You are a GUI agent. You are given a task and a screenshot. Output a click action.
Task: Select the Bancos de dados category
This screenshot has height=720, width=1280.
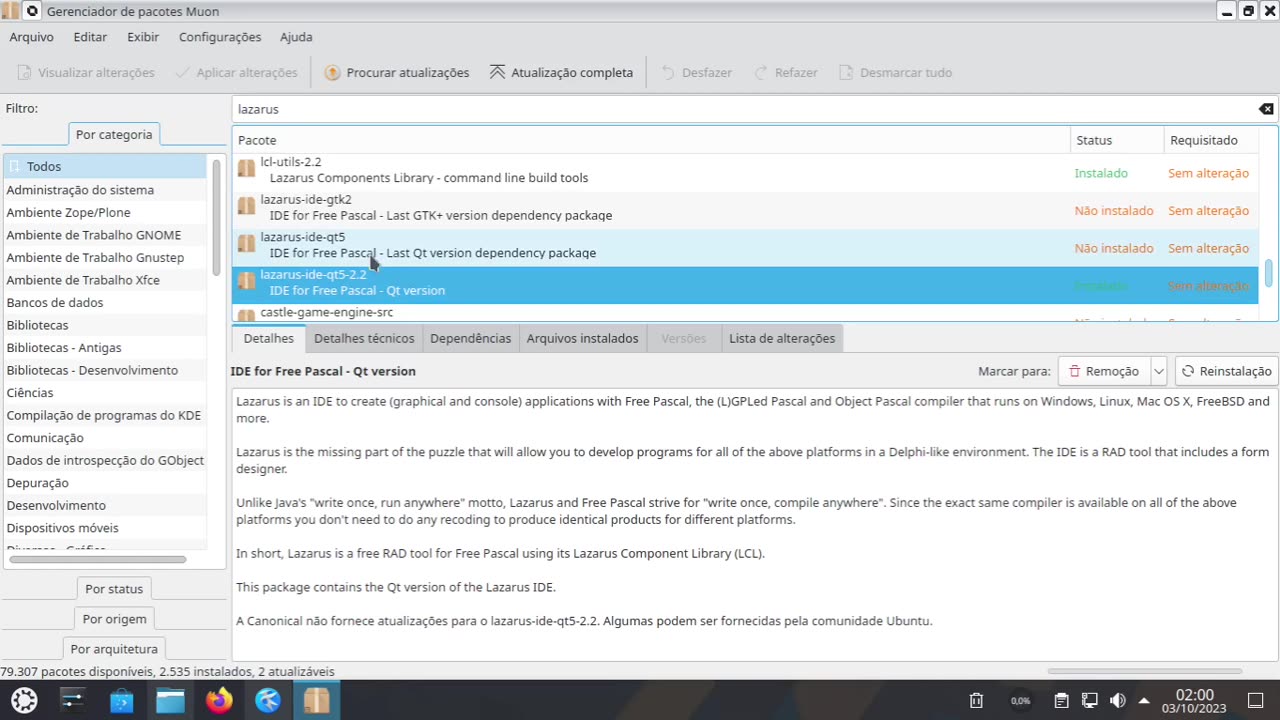[105, 303]
